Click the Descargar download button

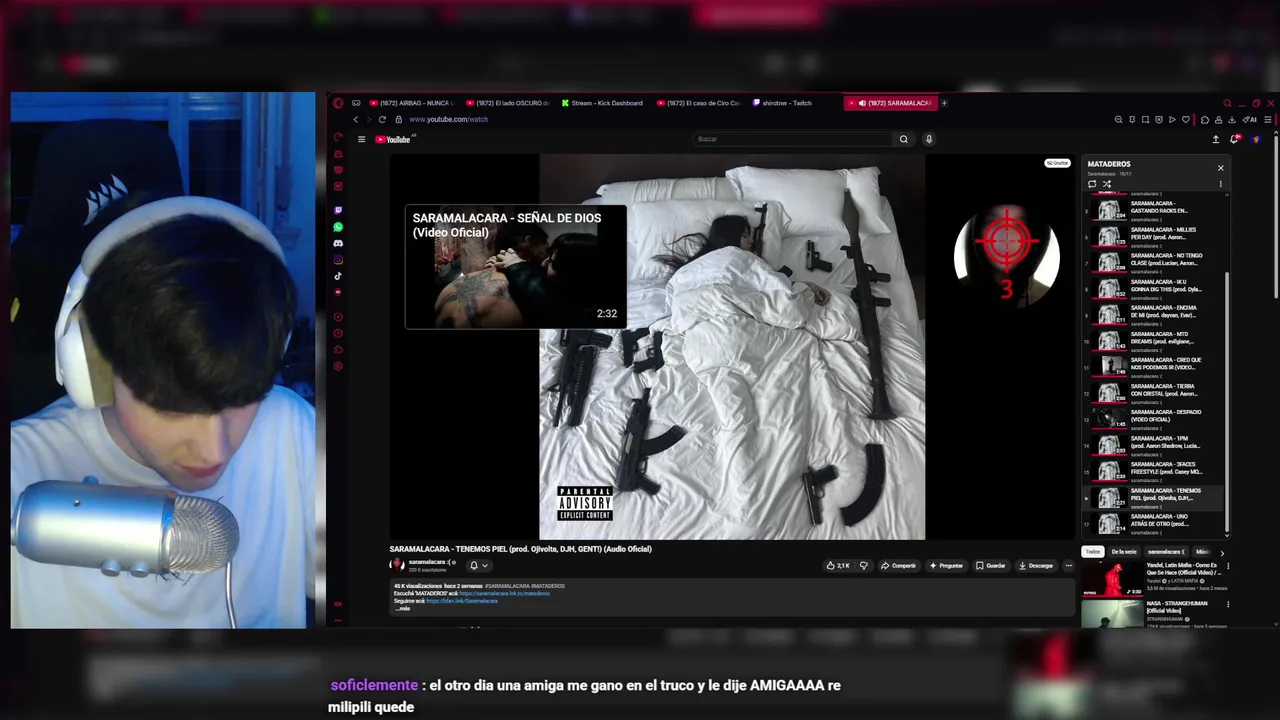(1036, 565)
